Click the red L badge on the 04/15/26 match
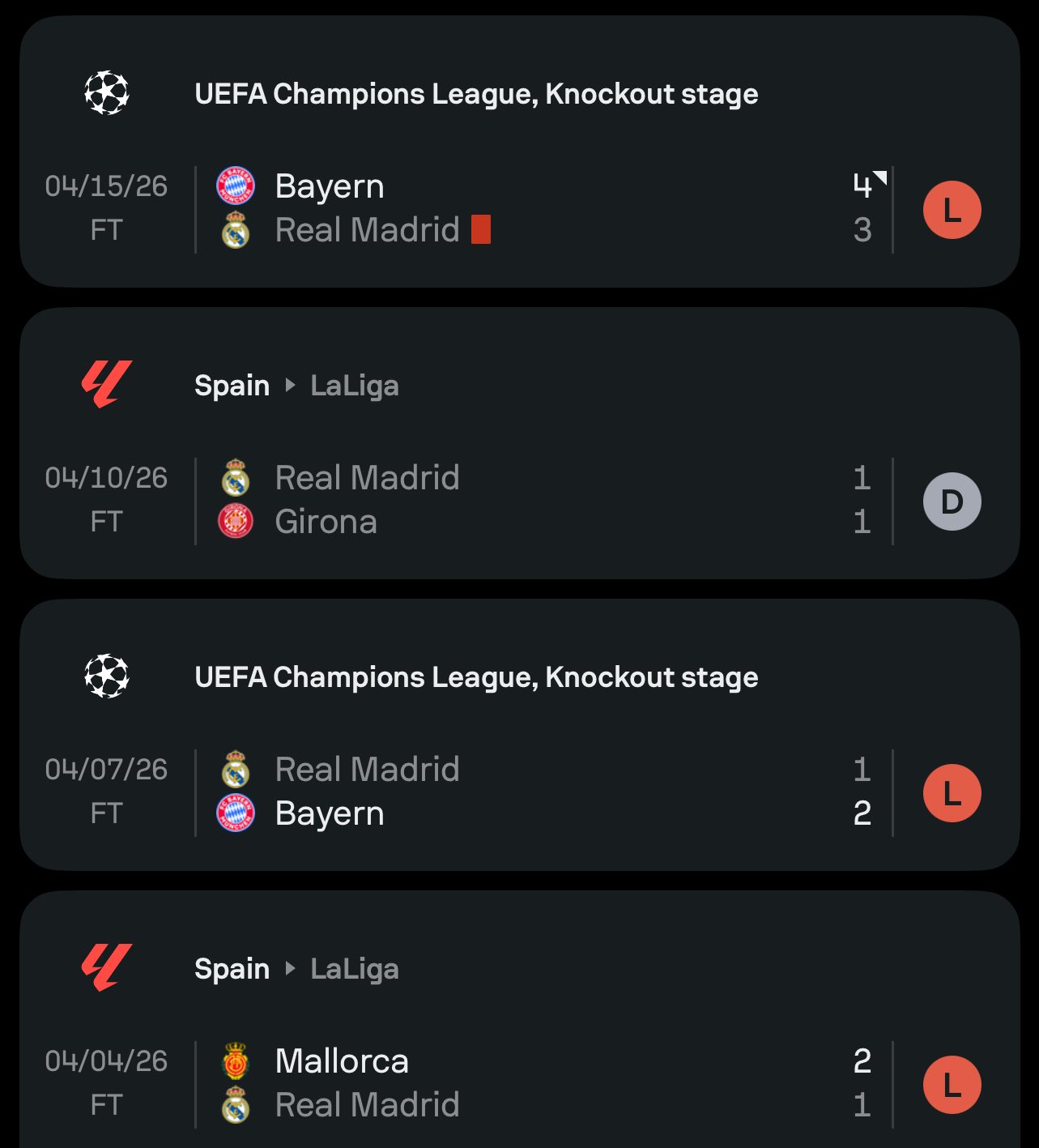The image size is (1039, 1148). pos(952,210)
